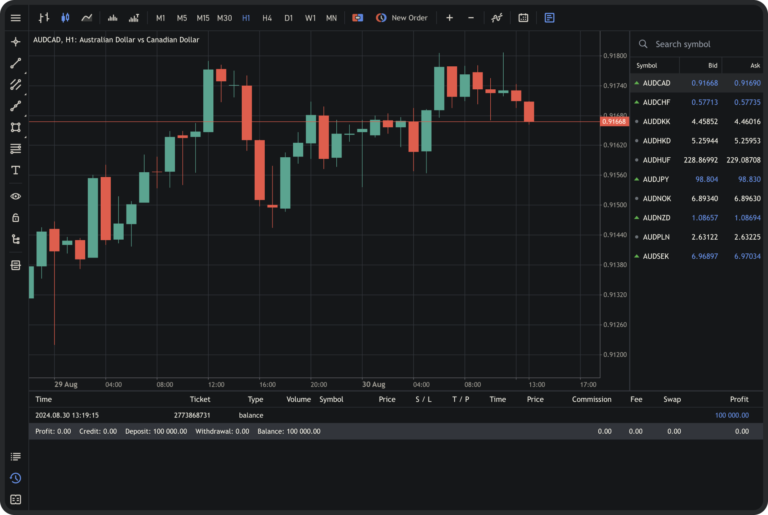The width and height of the screenshot is (768, 515).
Task: Select AUDCHF in Market Watch
Action: [x=696, y=102]
